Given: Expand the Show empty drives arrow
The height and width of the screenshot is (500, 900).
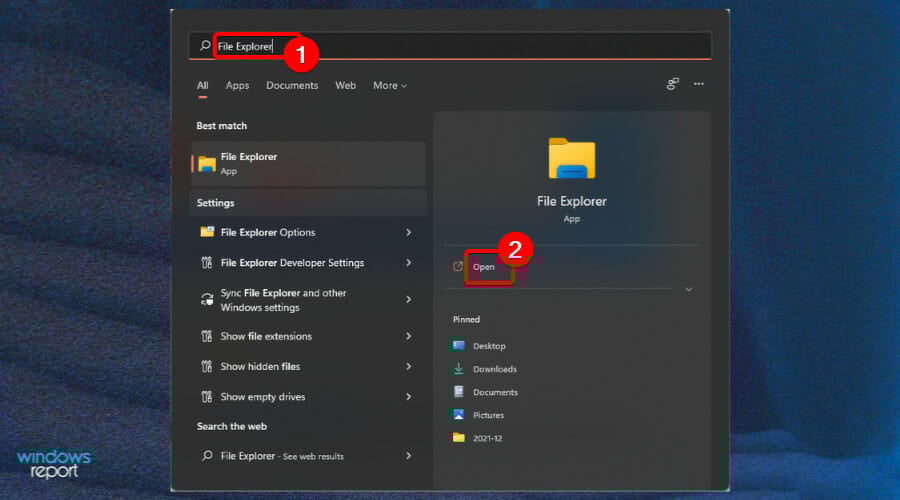Looking at the screenshot, I should point(409,397).
